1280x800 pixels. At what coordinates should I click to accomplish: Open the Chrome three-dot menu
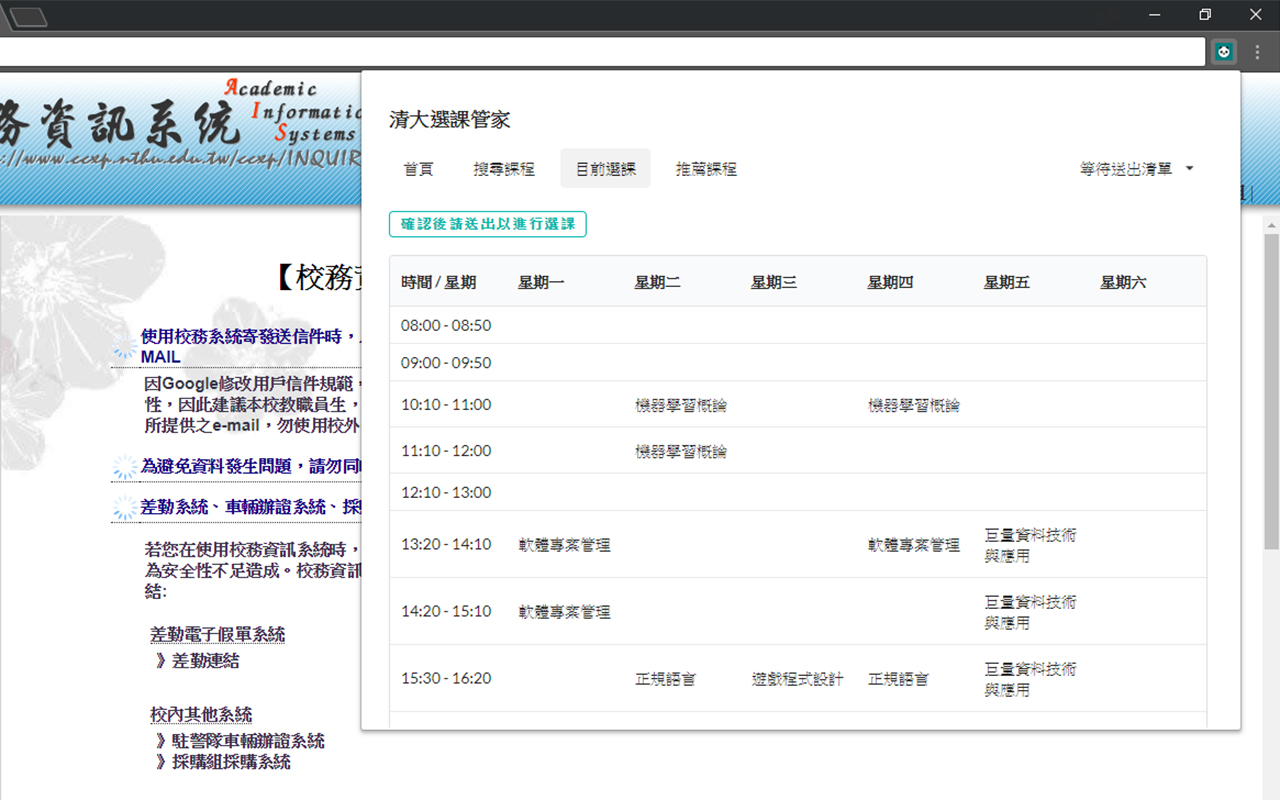tap(1258, 52)
